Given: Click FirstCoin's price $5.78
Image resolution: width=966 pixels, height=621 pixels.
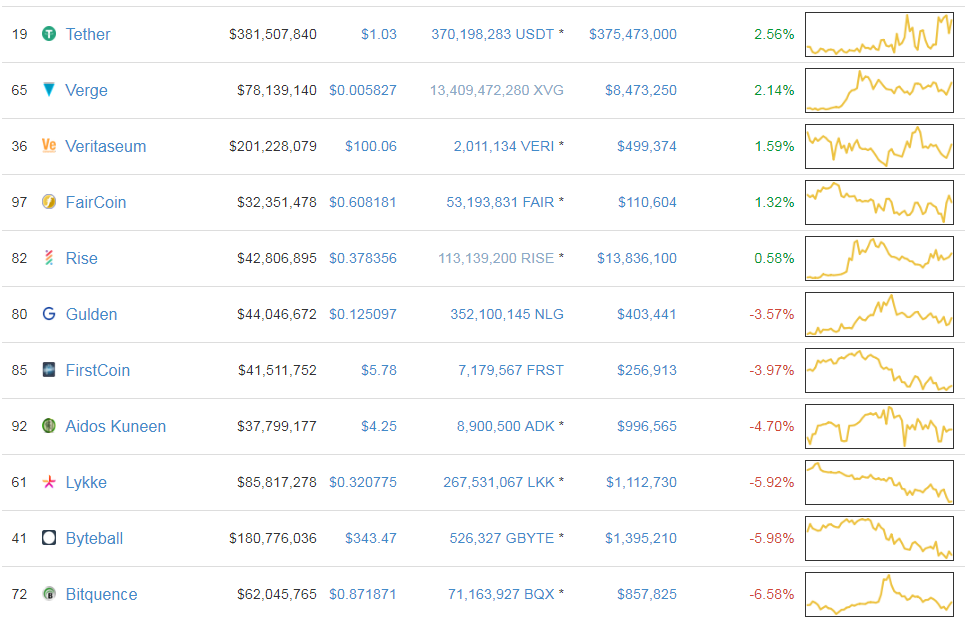Looking at the screenshot, I should coord(378,371).
